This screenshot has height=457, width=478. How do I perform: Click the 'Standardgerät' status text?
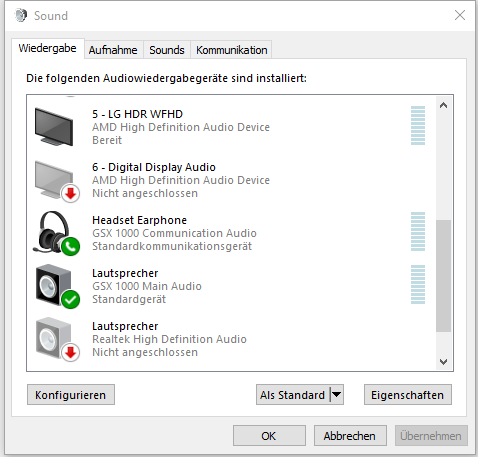(129, 299)
